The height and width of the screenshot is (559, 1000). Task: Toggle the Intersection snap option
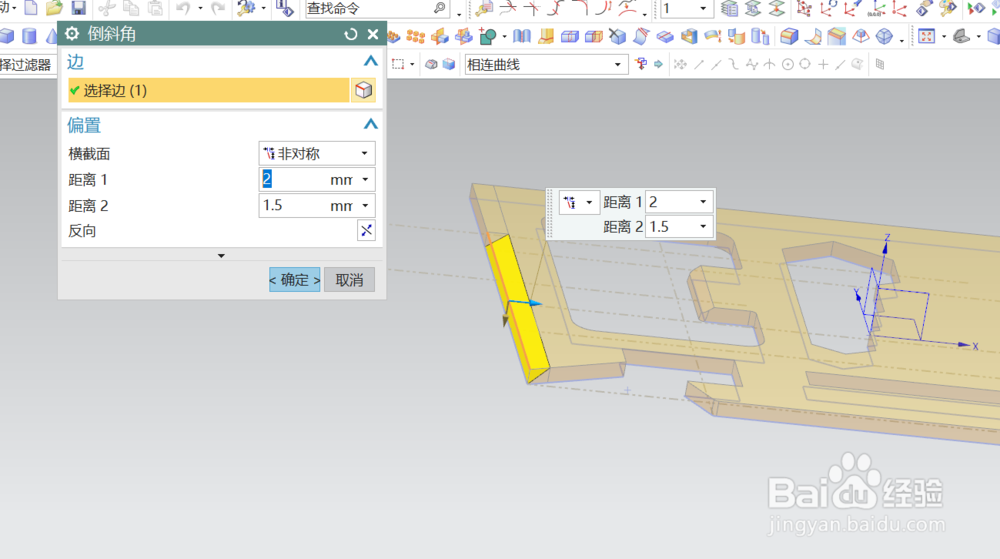(770, 64)
